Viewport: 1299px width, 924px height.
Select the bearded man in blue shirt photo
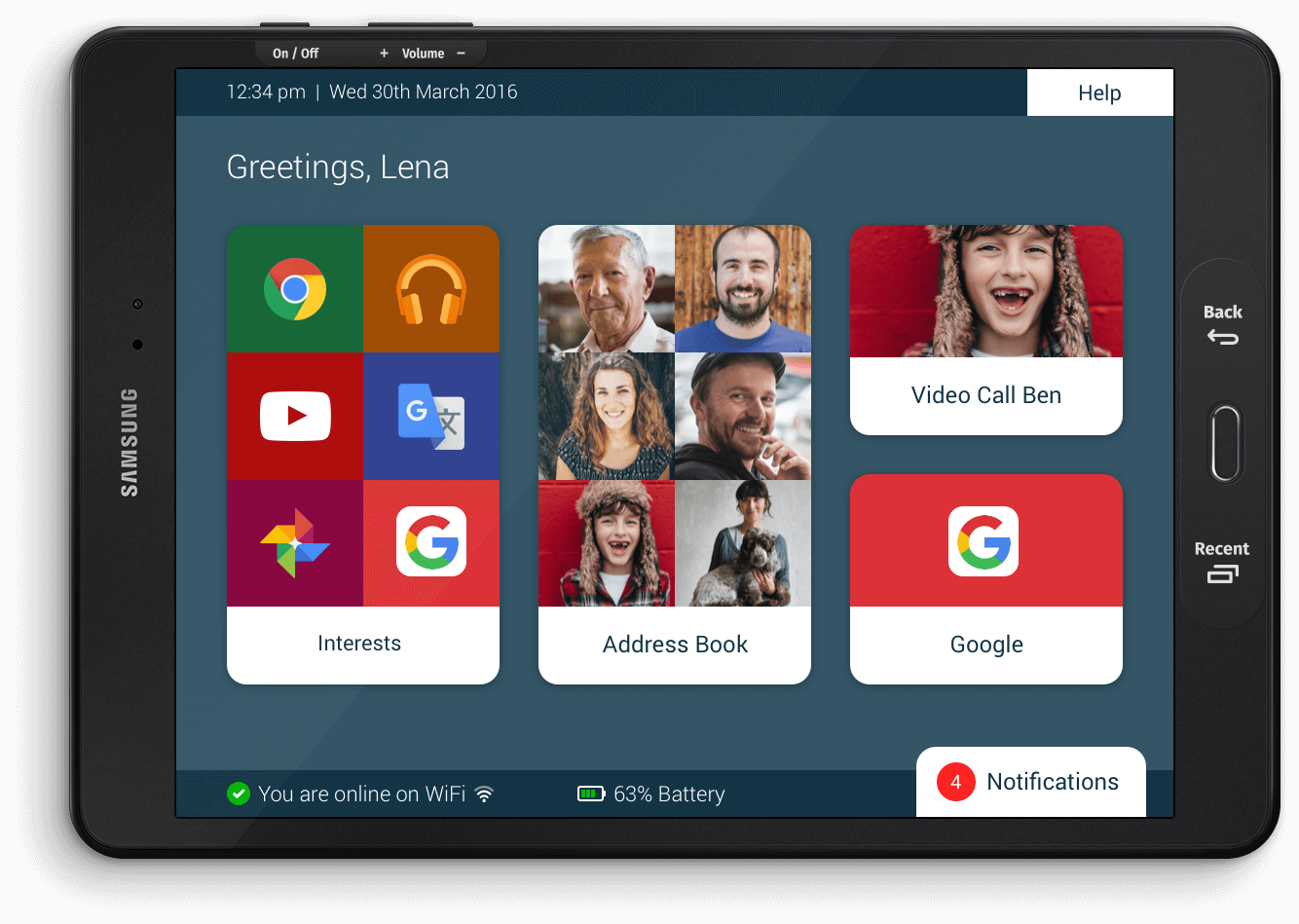(x=743, y=289)
